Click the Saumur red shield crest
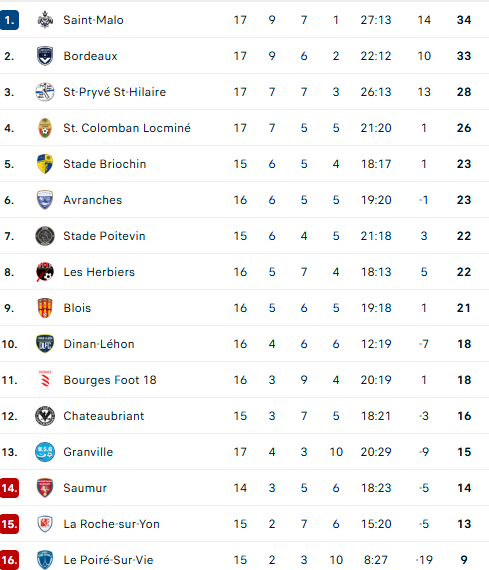Viewport: 489px width, 570px height. (x=45, y=488)
